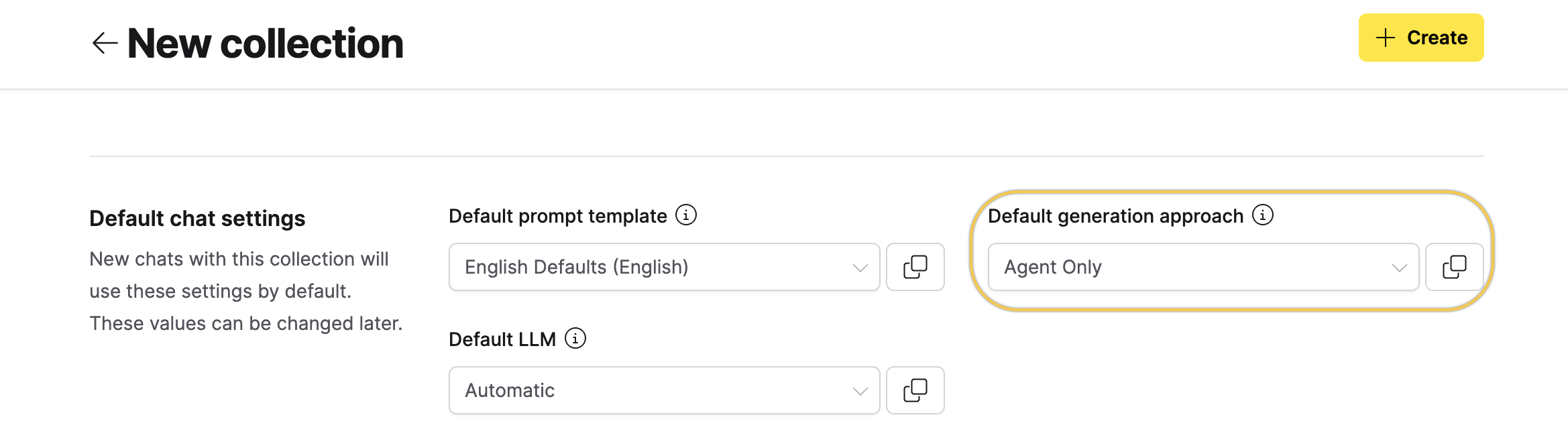Click the Default chat settings section label
The image size is (1568, 448).
(x=198, y=218)
